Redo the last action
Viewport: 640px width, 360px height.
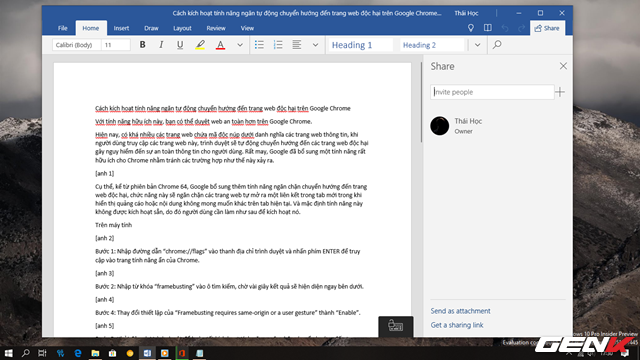tap(521, 28)
